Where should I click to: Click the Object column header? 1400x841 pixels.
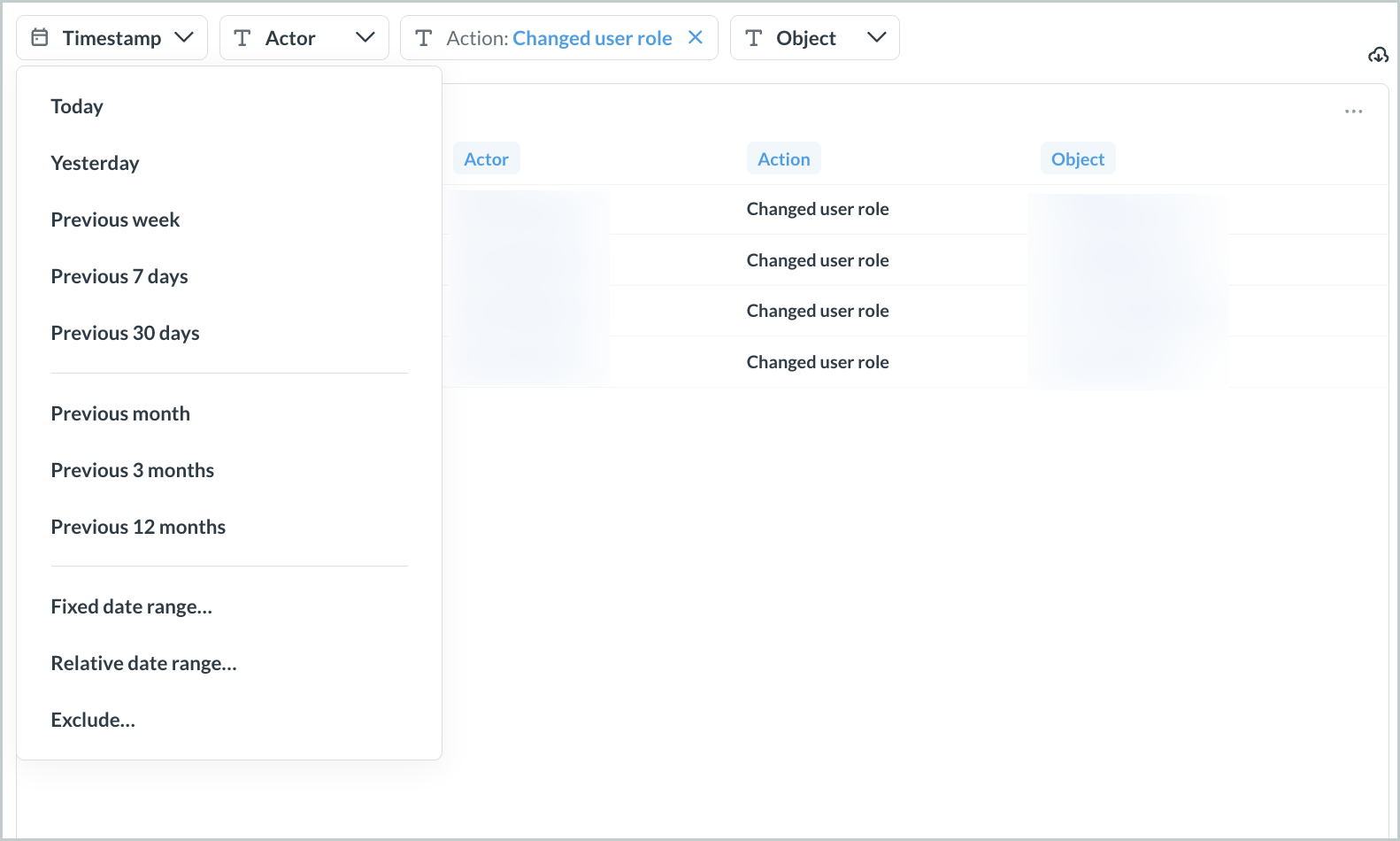click(x=1077, y=159)
